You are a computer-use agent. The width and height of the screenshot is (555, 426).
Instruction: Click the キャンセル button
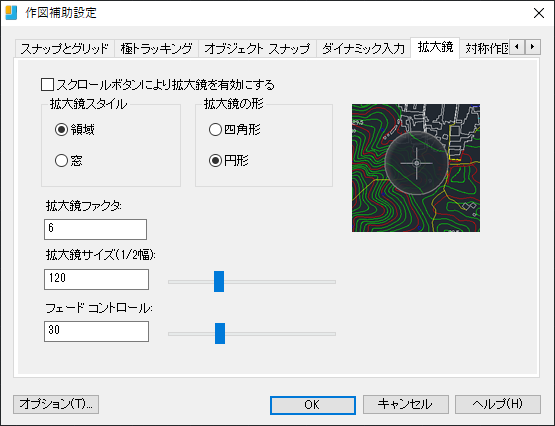tap(406, 404)
